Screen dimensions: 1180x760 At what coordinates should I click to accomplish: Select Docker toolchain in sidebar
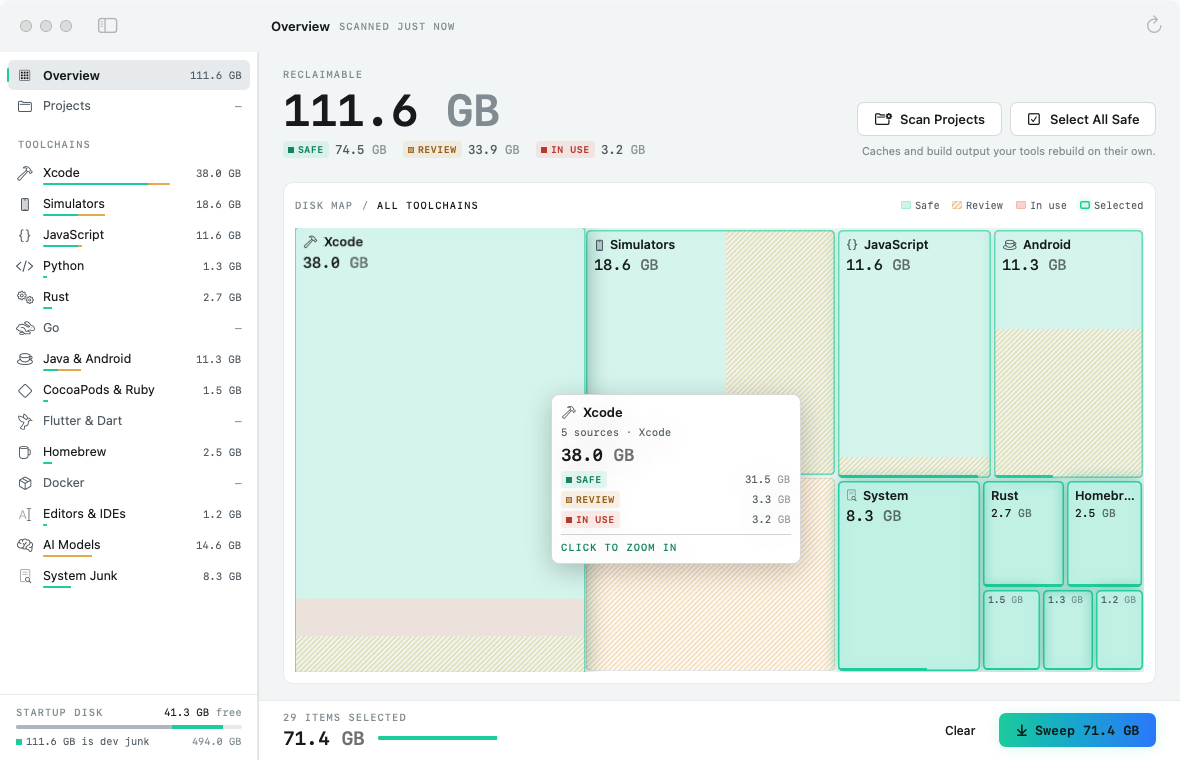[x=129, y=483]
